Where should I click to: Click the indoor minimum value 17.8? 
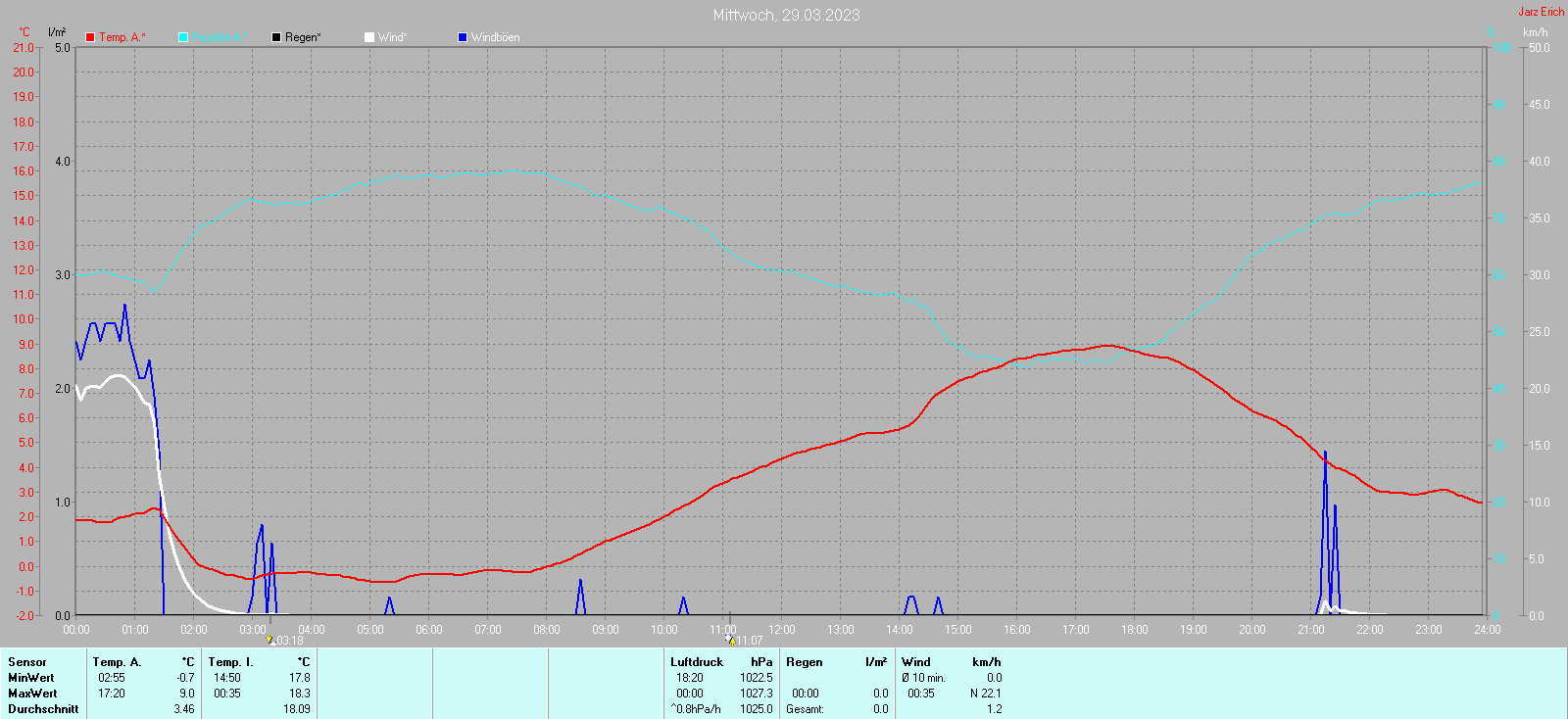tap(300, 678)
